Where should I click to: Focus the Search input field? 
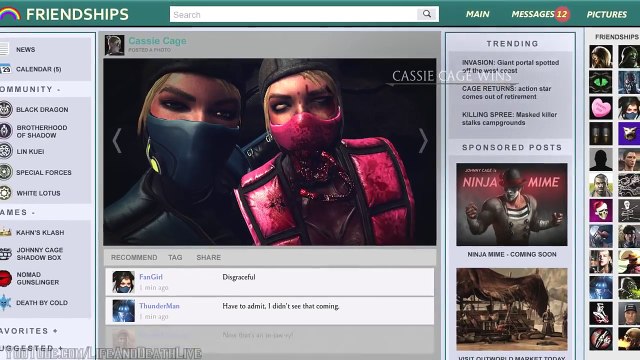click(293, 14)
